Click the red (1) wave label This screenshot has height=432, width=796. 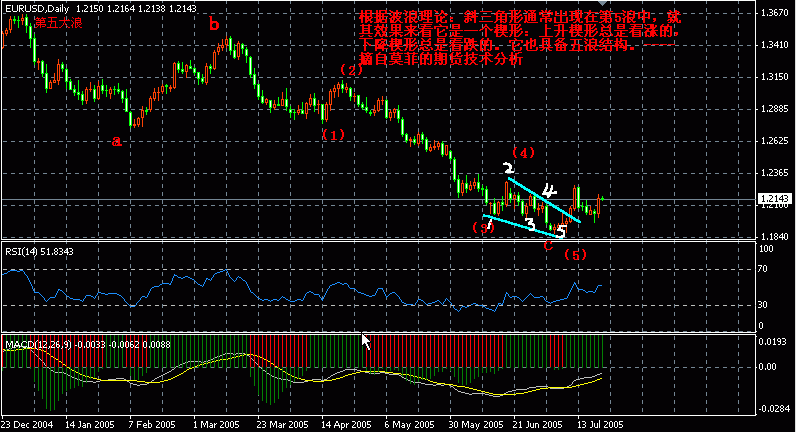[333, 135]
